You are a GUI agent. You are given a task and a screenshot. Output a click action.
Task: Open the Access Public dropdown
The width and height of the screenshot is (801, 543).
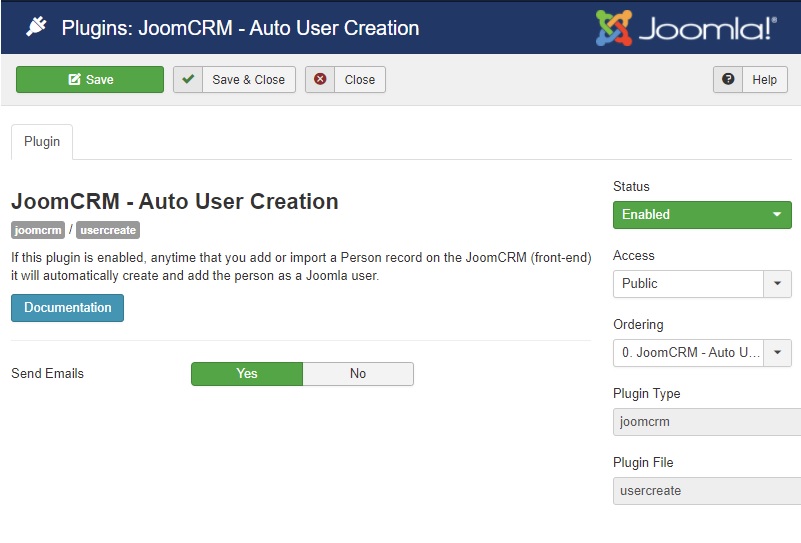pyautogui.click(x=702, y=284)
